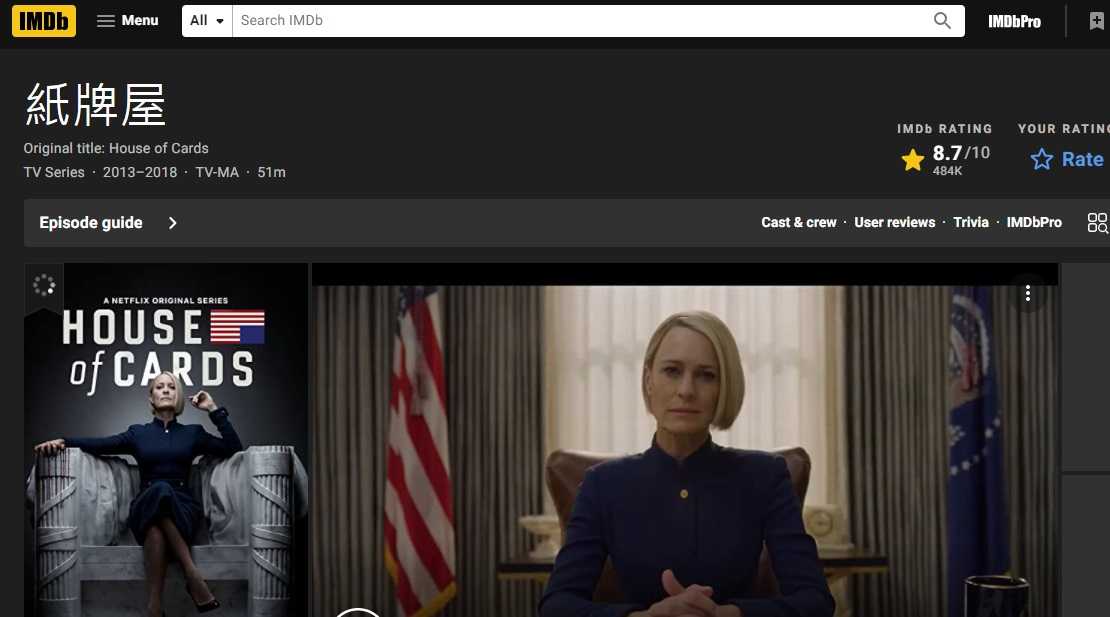
Task: Open the Episode guide
Action: tap(91, 223)
